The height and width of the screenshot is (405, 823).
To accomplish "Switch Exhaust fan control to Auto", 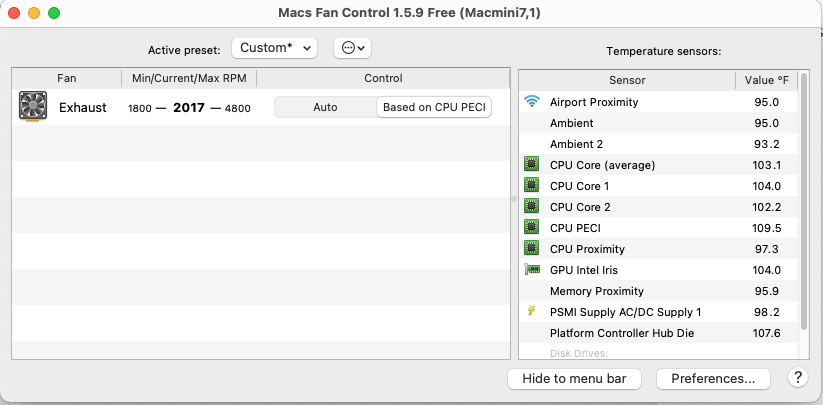I will (325, 108).
